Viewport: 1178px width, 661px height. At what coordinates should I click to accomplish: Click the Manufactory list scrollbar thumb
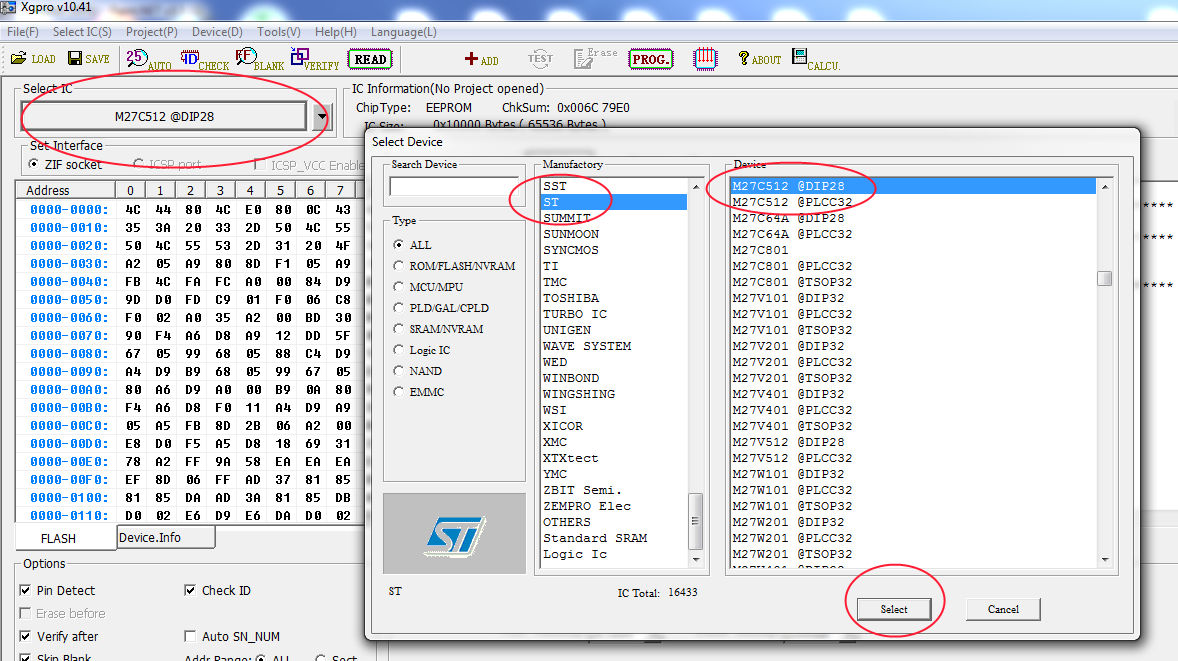[696, 521]
